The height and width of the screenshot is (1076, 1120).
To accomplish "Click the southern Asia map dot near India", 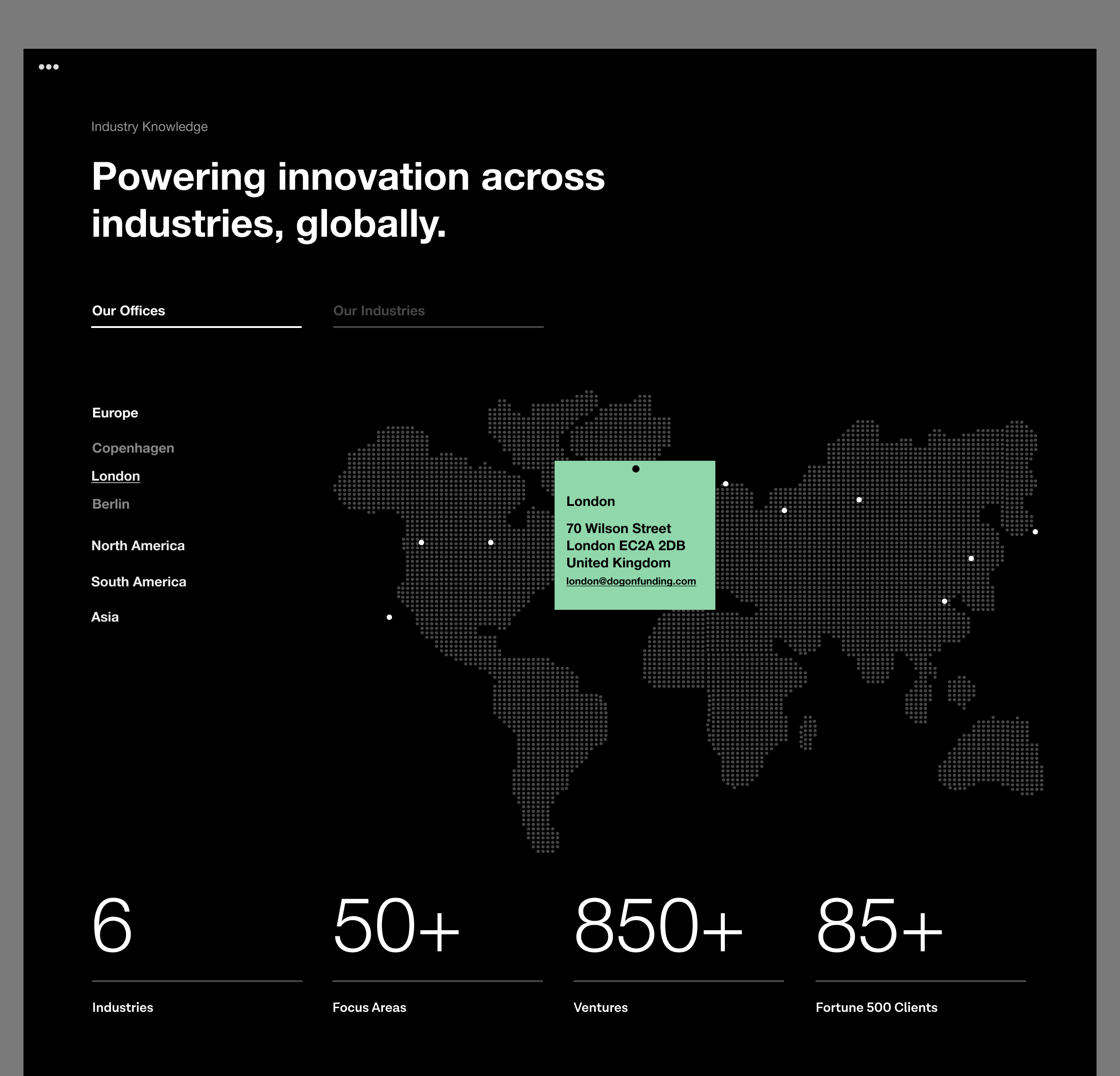I will coord(944,601).
